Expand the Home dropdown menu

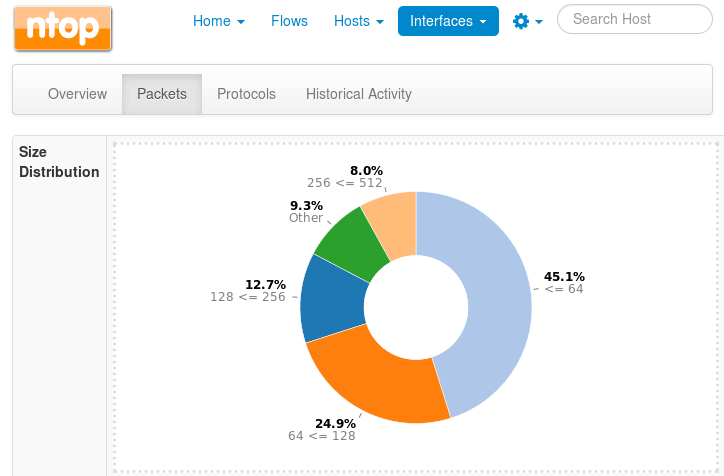(218, 21)
